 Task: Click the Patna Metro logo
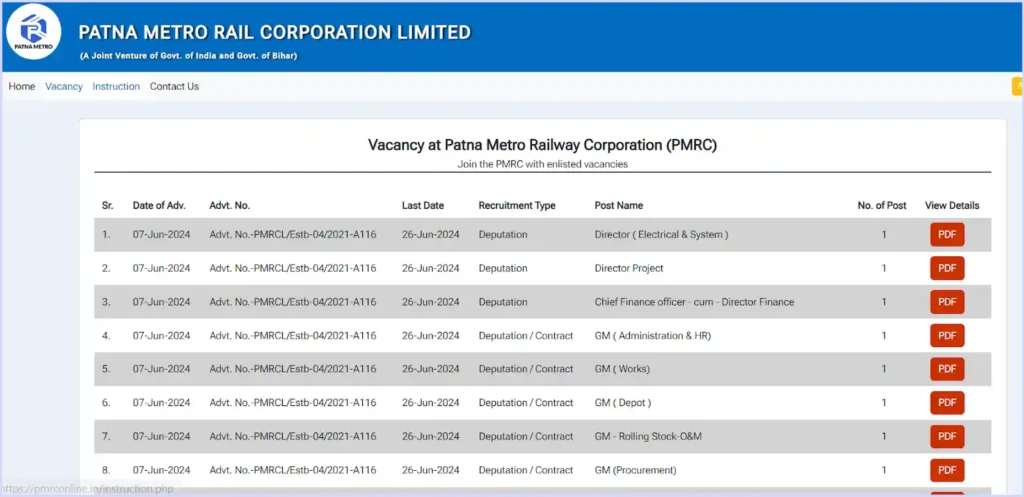[33, 32]
